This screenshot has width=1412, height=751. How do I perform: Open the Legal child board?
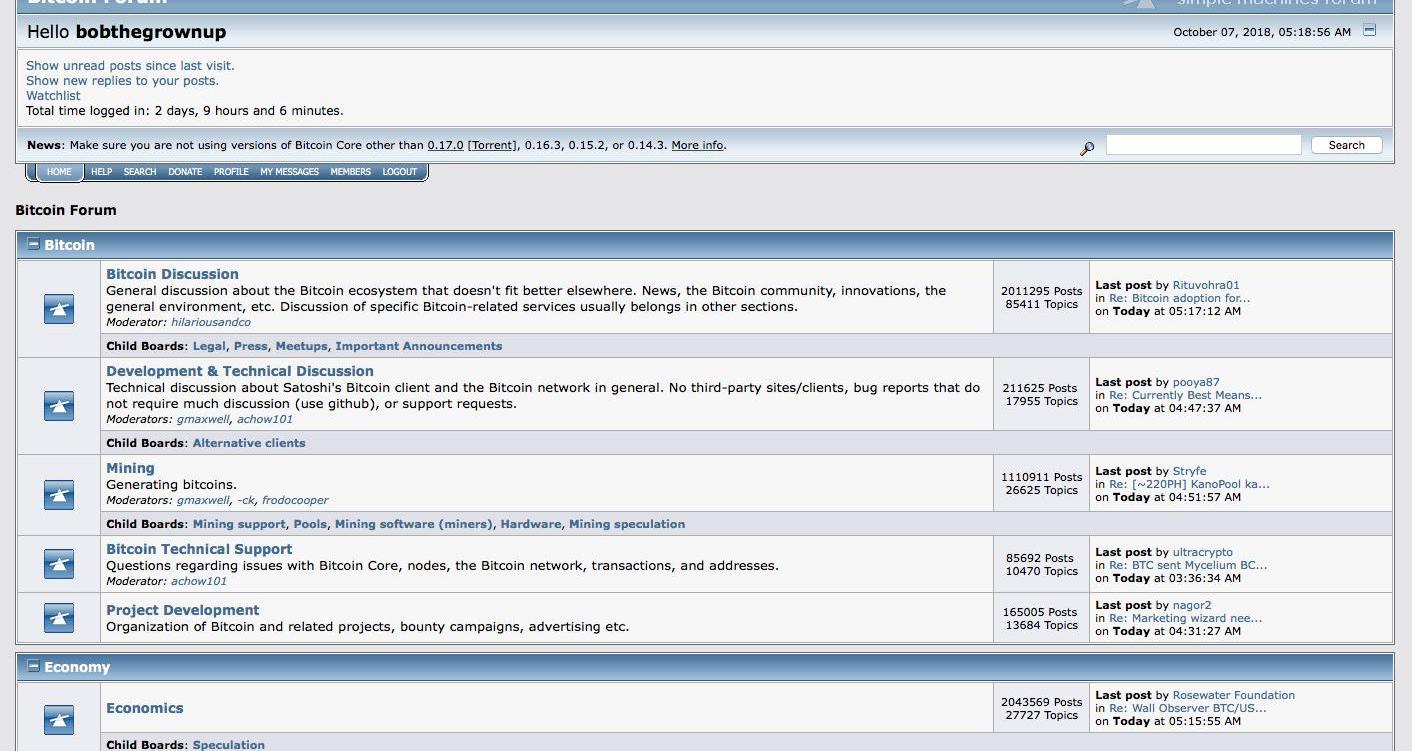pyautogui.click(x=209, y=346)
